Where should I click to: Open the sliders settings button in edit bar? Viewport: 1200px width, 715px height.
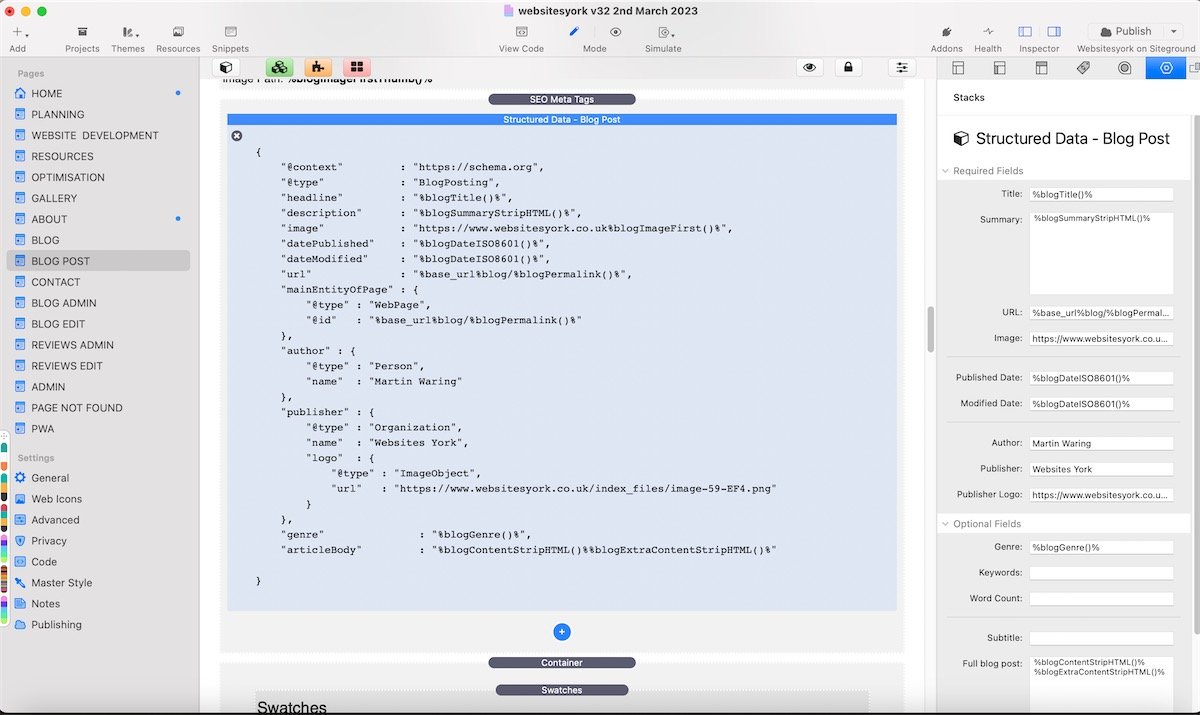coord(902,67)
